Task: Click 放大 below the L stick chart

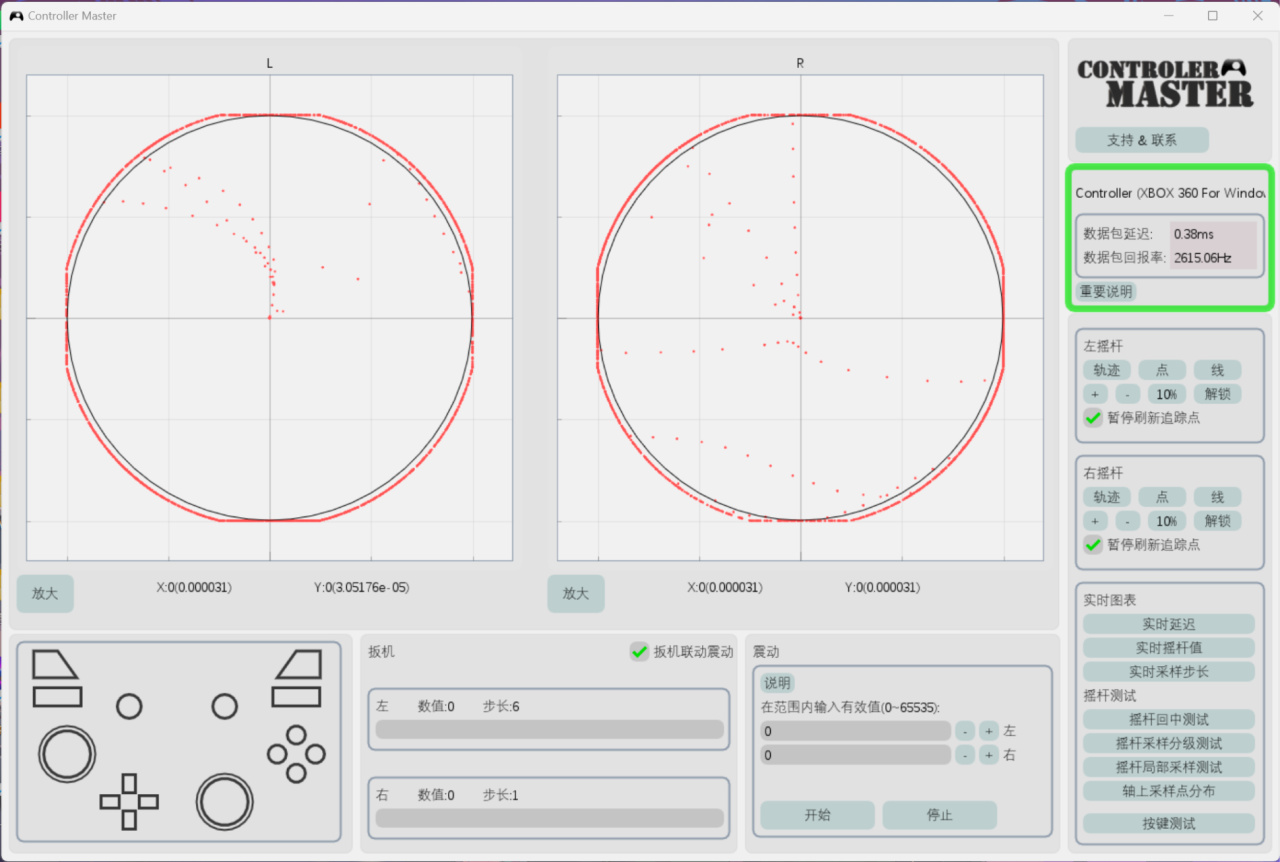Action: [45, 593]
